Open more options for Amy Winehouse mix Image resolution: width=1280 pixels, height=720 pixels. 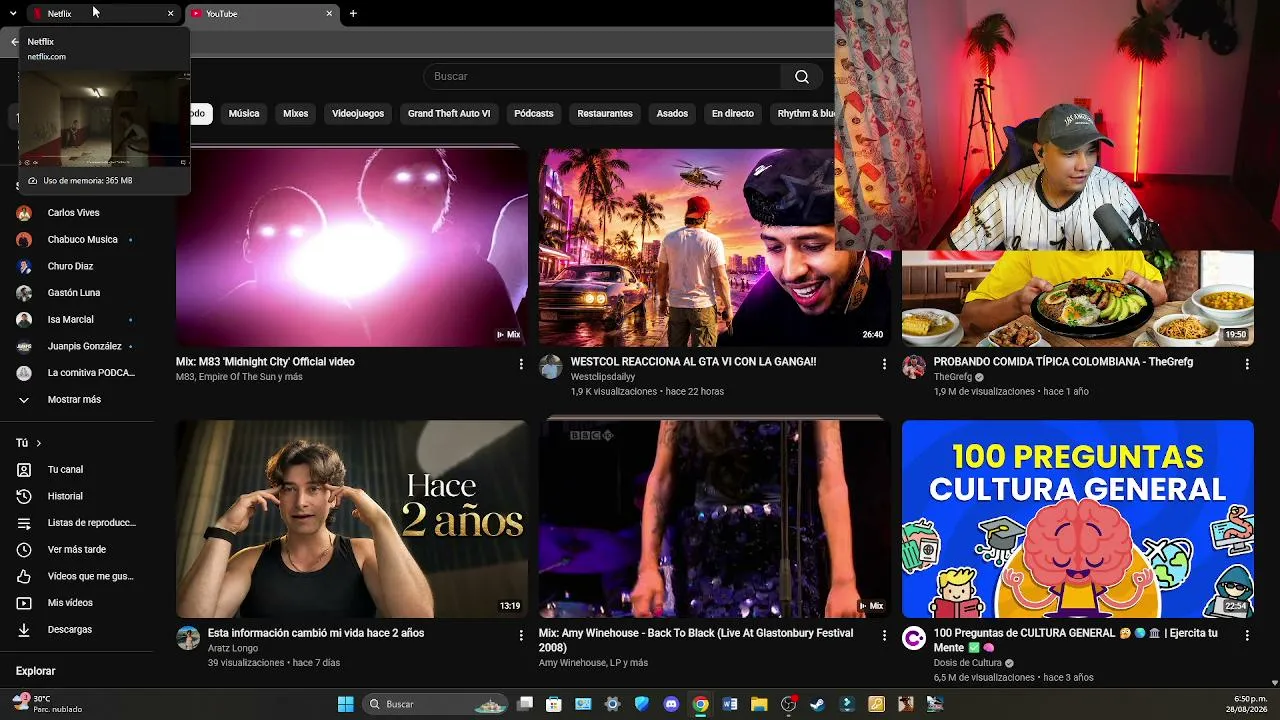(884, 635)
